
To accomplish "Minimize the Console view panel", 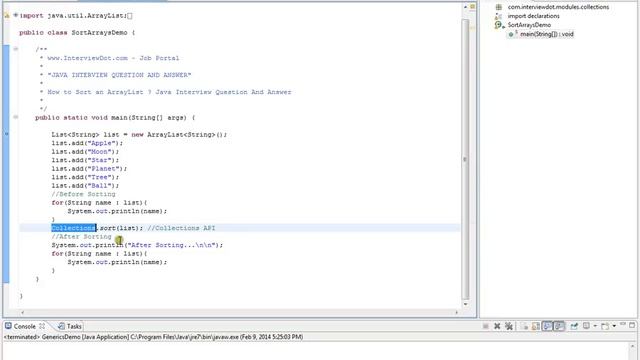I will coord(623,324).
